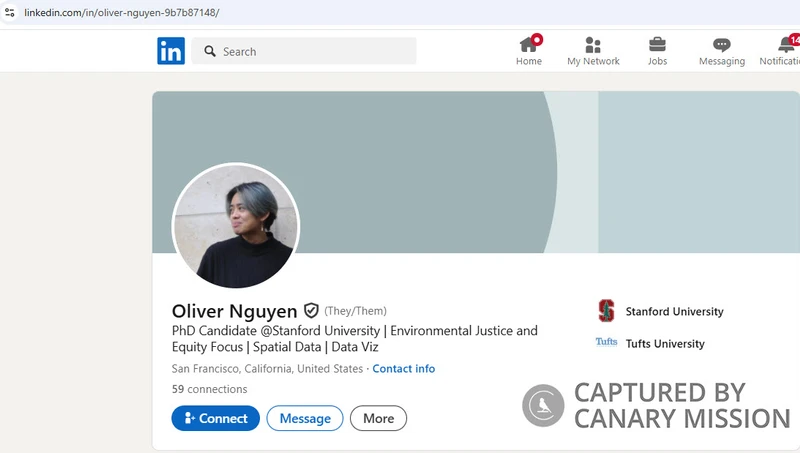Click the Tufts logo icon
This screenshot has height=453, width=800.
tap(606, 342)
